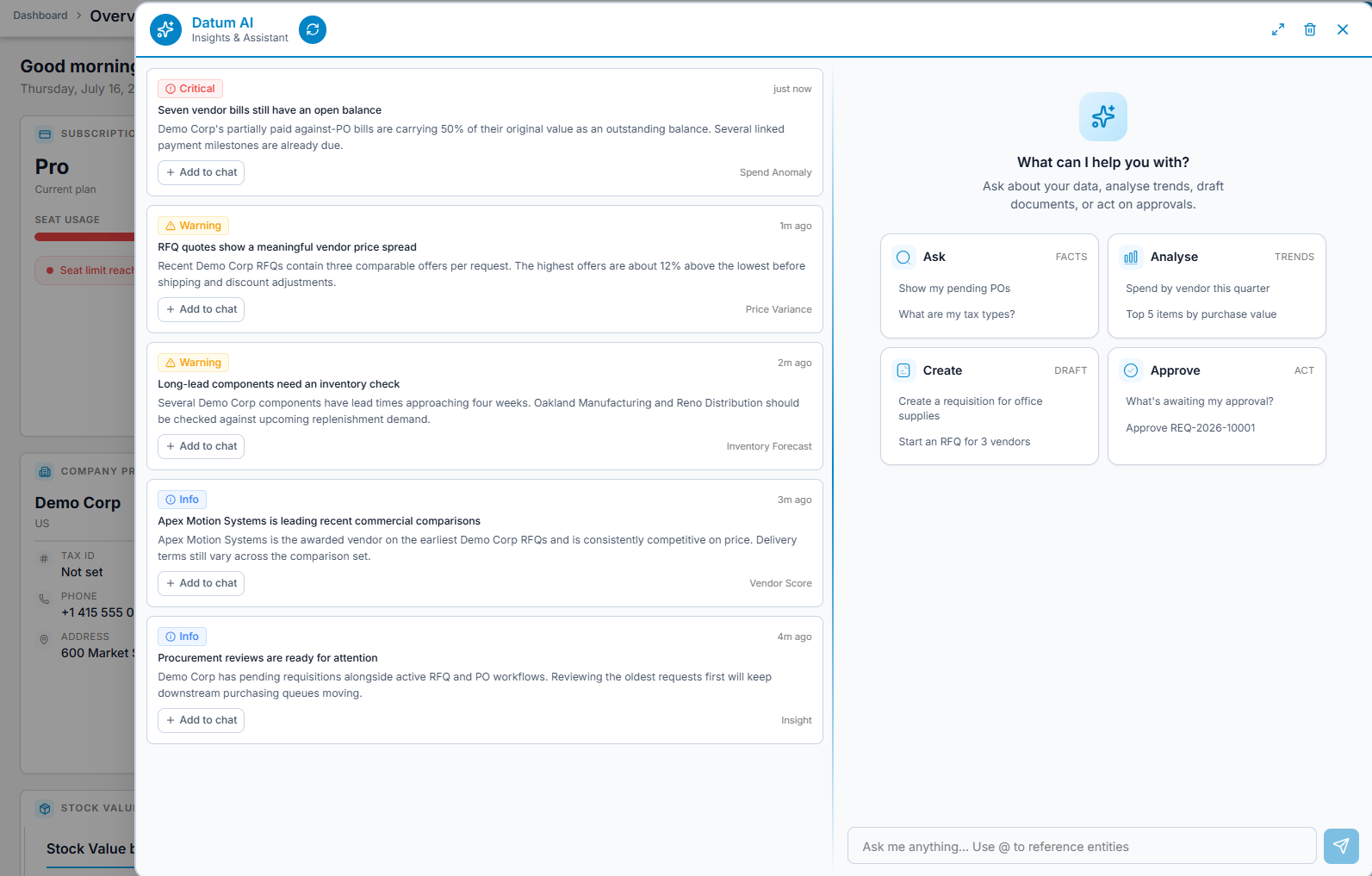Add the long-lead components insight to chat
Image resolution: width=1372 pixels, height=876 pixels.
(201, 446)
